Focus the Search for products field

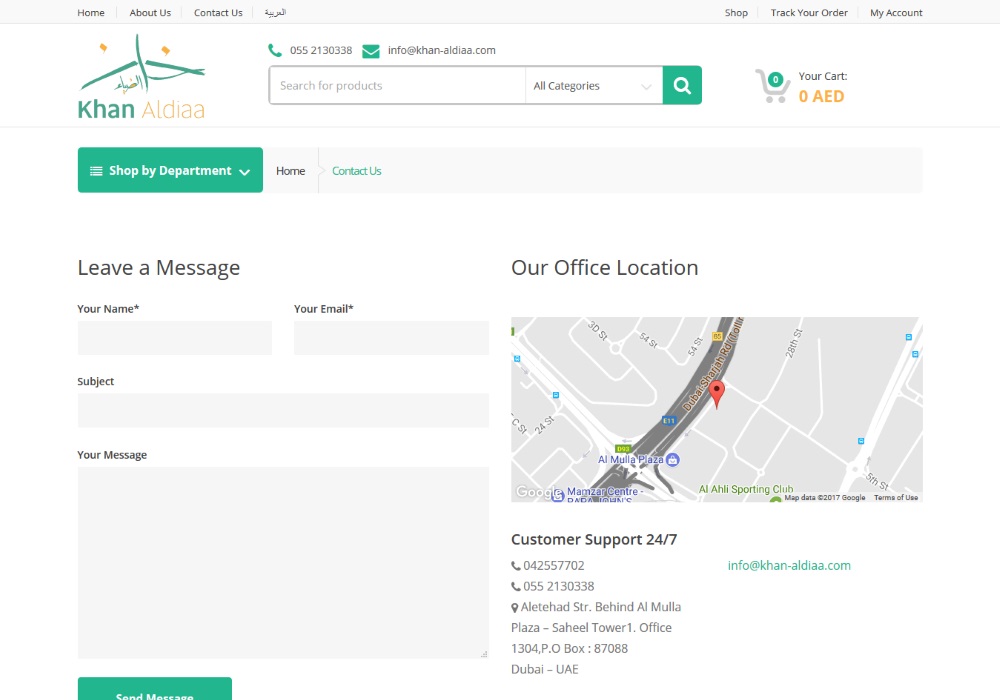(x=397, y=85)
